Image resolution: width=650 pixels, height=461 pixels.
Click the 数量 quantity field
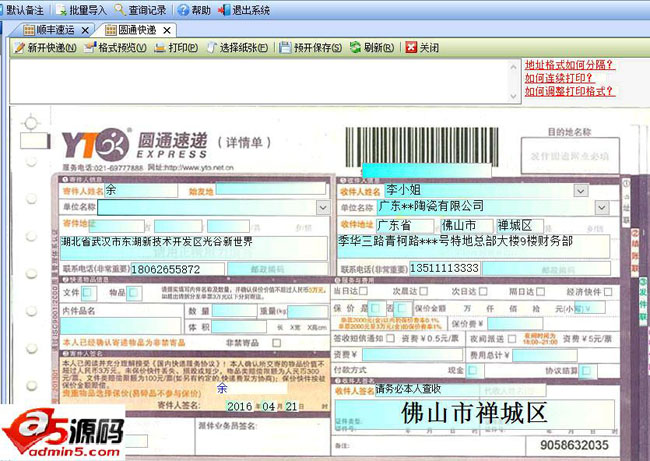[234, 311]
